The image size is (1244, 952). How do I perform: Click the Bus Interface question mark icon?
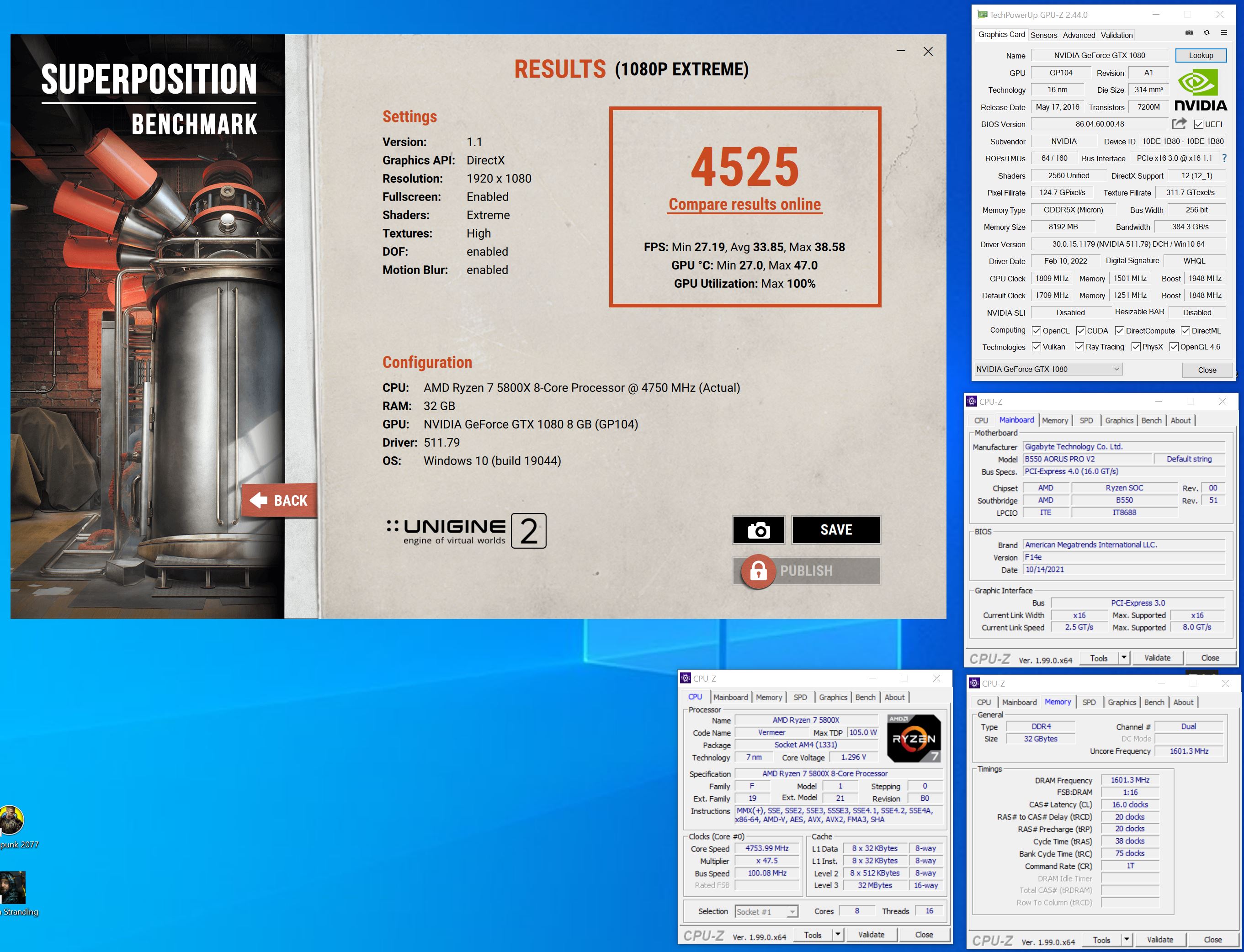pos(1225,158)
